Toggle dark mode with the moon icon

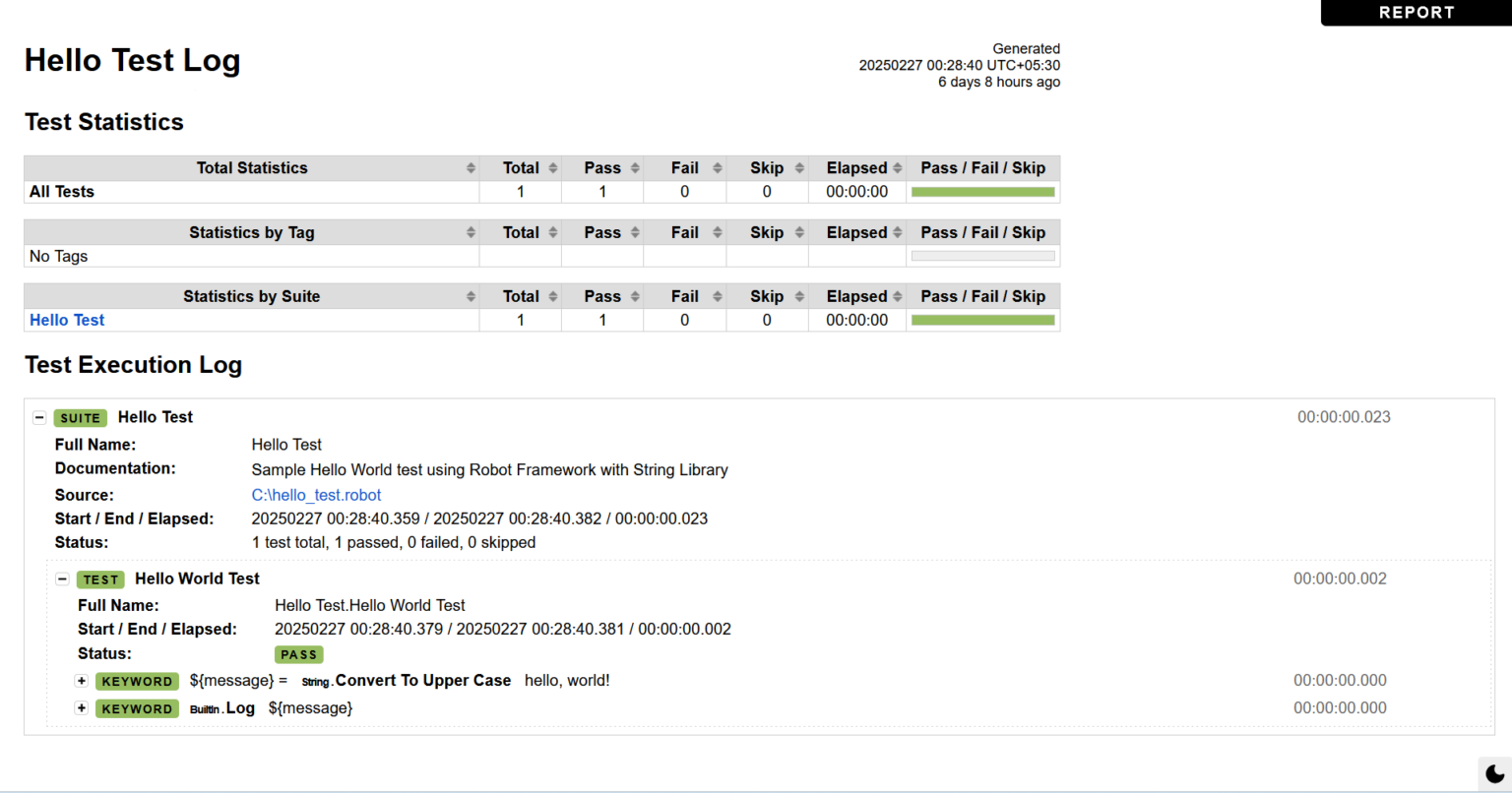[x=1492, y=773]
